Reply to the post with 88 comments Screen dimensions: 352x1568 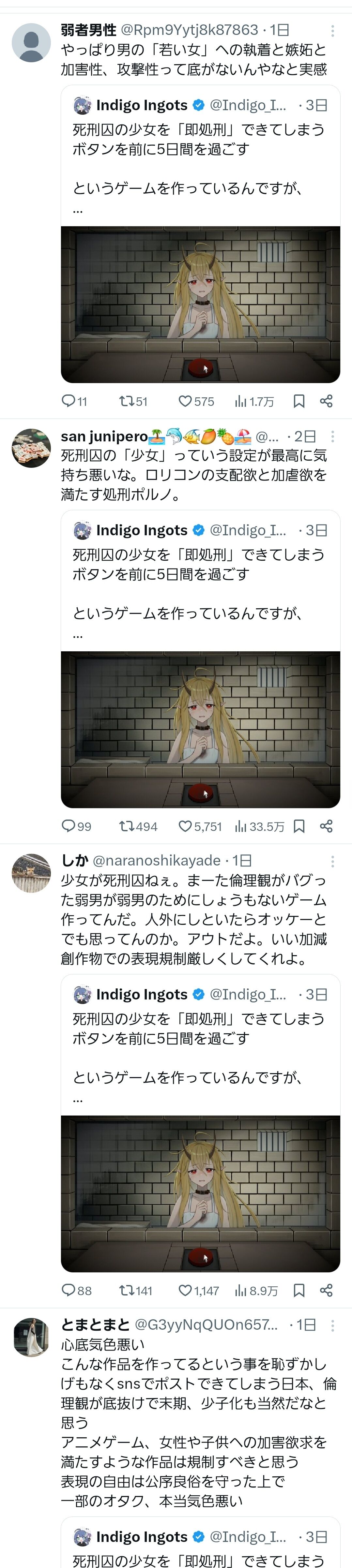(76, 1291)
